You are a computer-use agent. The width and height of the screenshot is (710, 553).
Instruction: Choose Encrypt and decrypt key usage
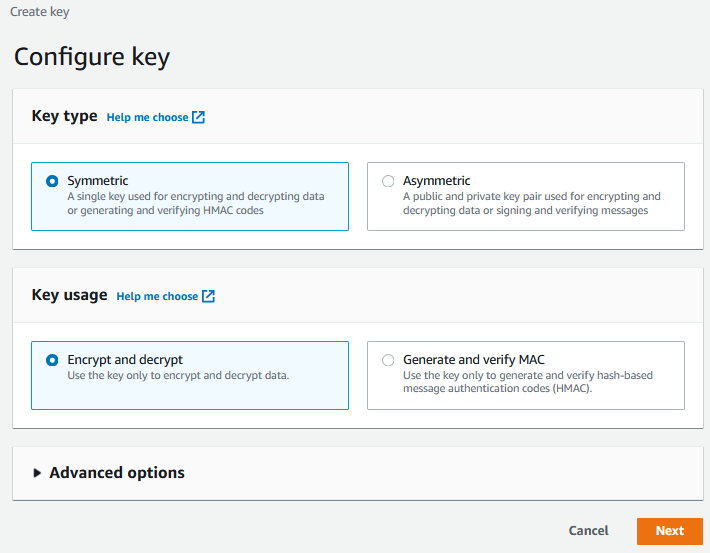click(52, 360)
